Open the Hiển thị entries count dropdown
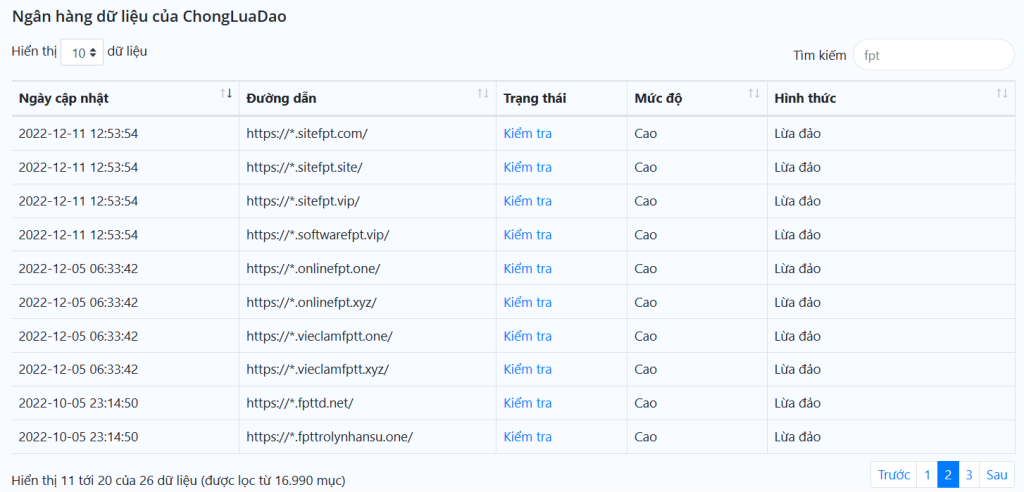This screenshot has height=492, width=1024. coord(82,52)
